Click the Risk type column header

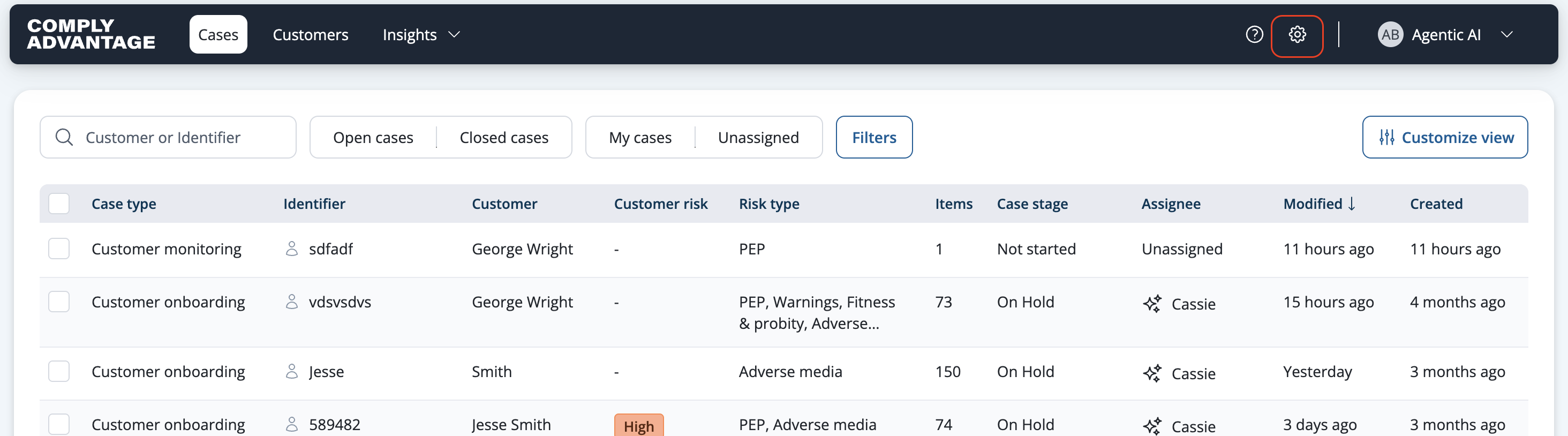[x=770, y=204]
